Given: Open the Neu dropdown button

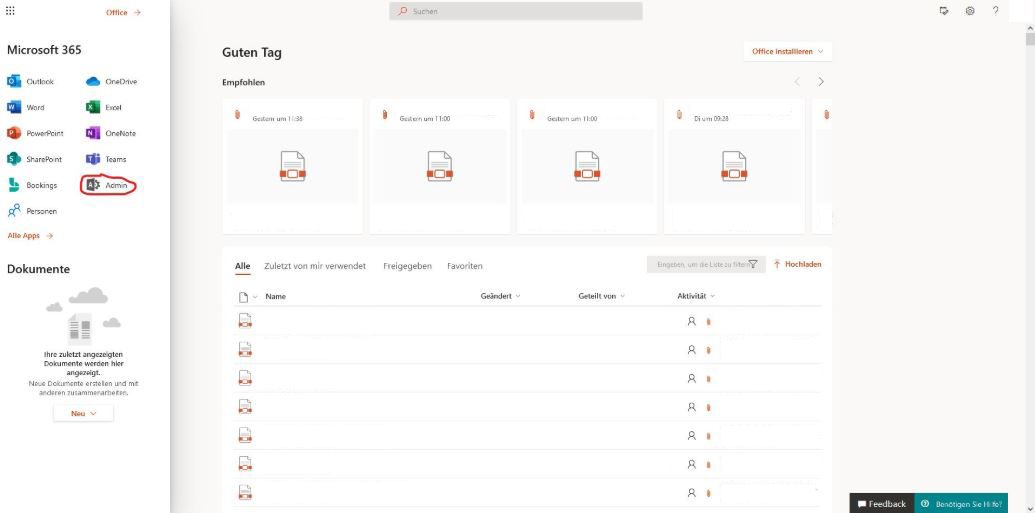Looking at the screenshot, I should coord(83,413).
